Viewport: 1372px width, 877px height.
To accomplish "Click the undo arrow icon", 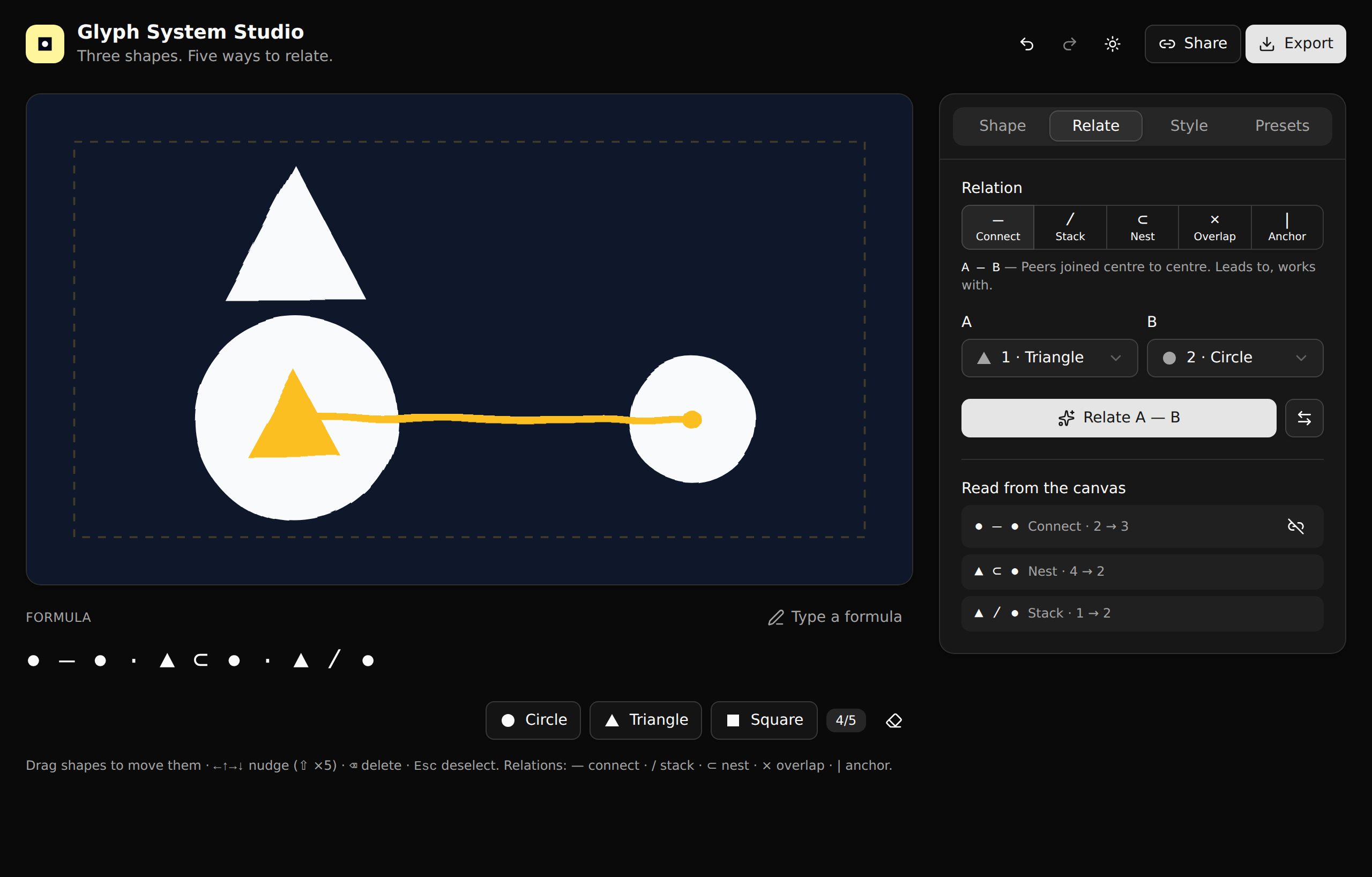I will [1027, 44].
